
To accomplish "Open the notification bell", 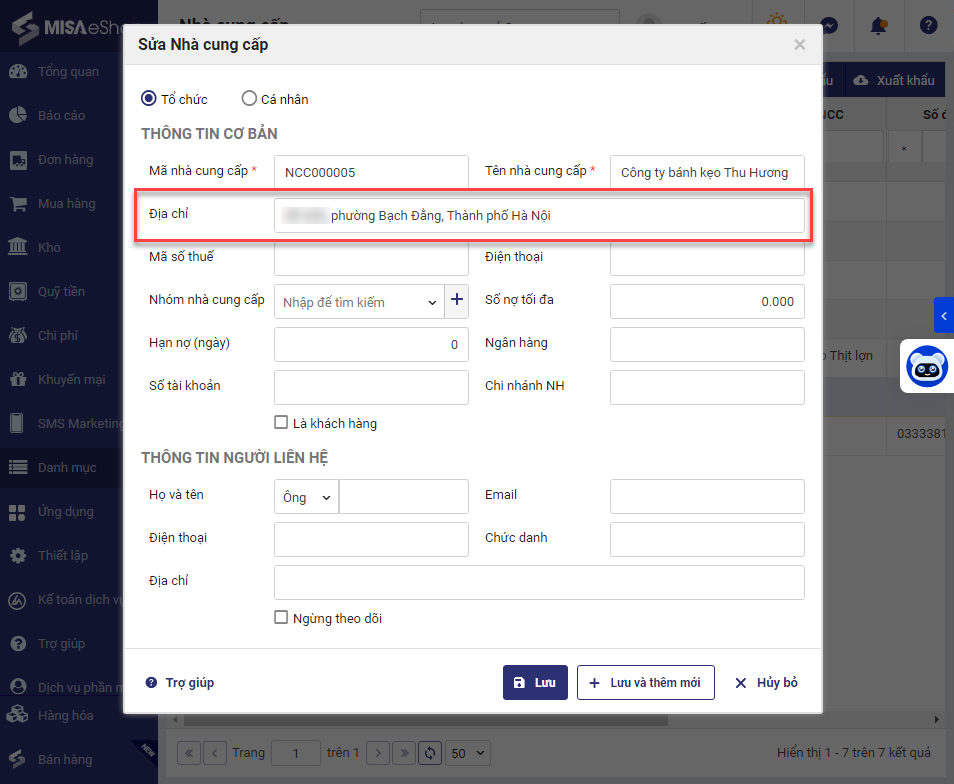I will pos(878,25).
